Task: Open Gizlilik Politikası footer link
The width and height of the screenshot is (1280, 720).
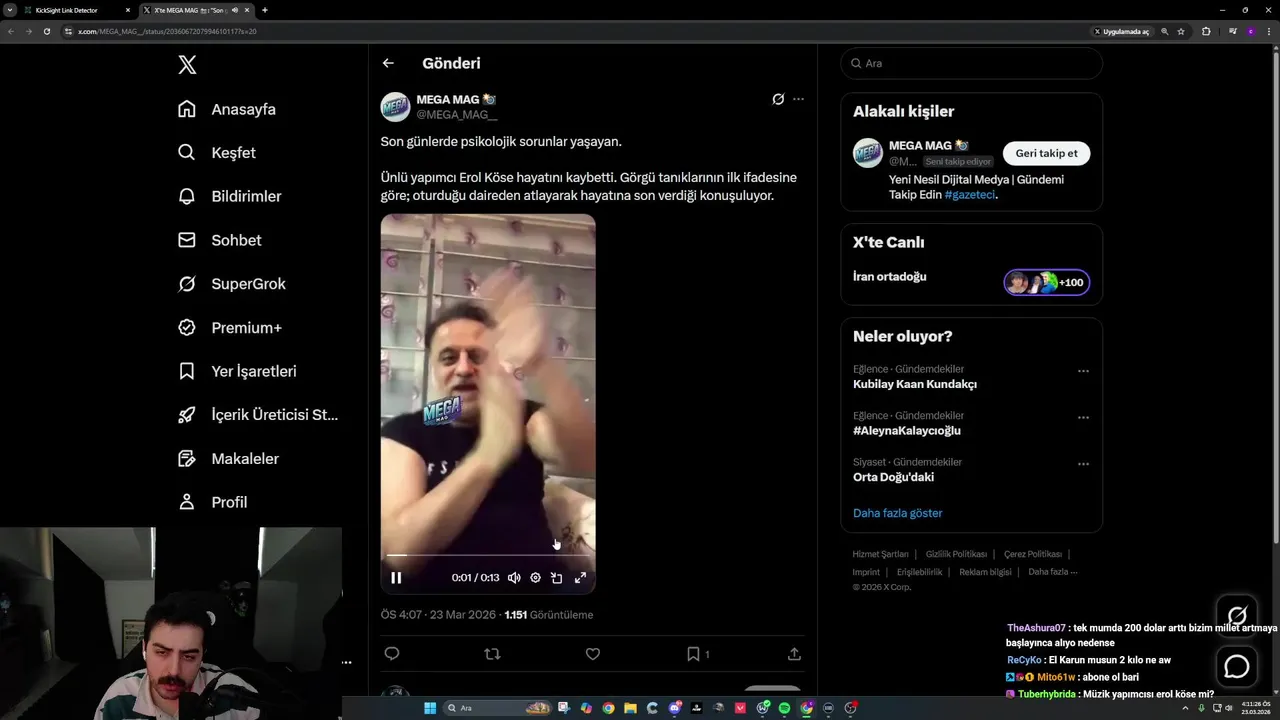Action: [x=956, y=554]
